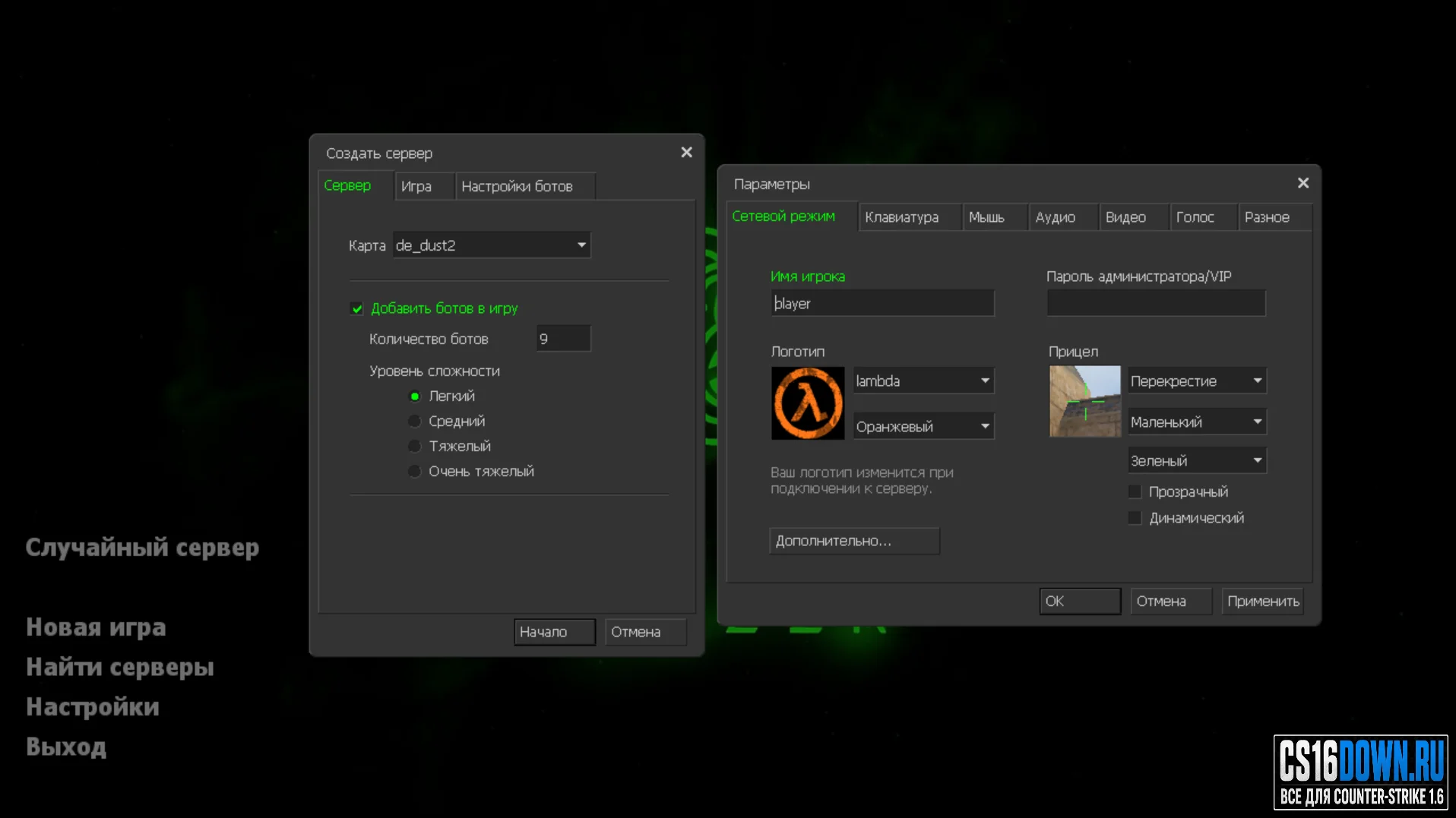Click Новая игра menu entry
The width and height of the screenshot is (1456, 818).
coord(96,627)
